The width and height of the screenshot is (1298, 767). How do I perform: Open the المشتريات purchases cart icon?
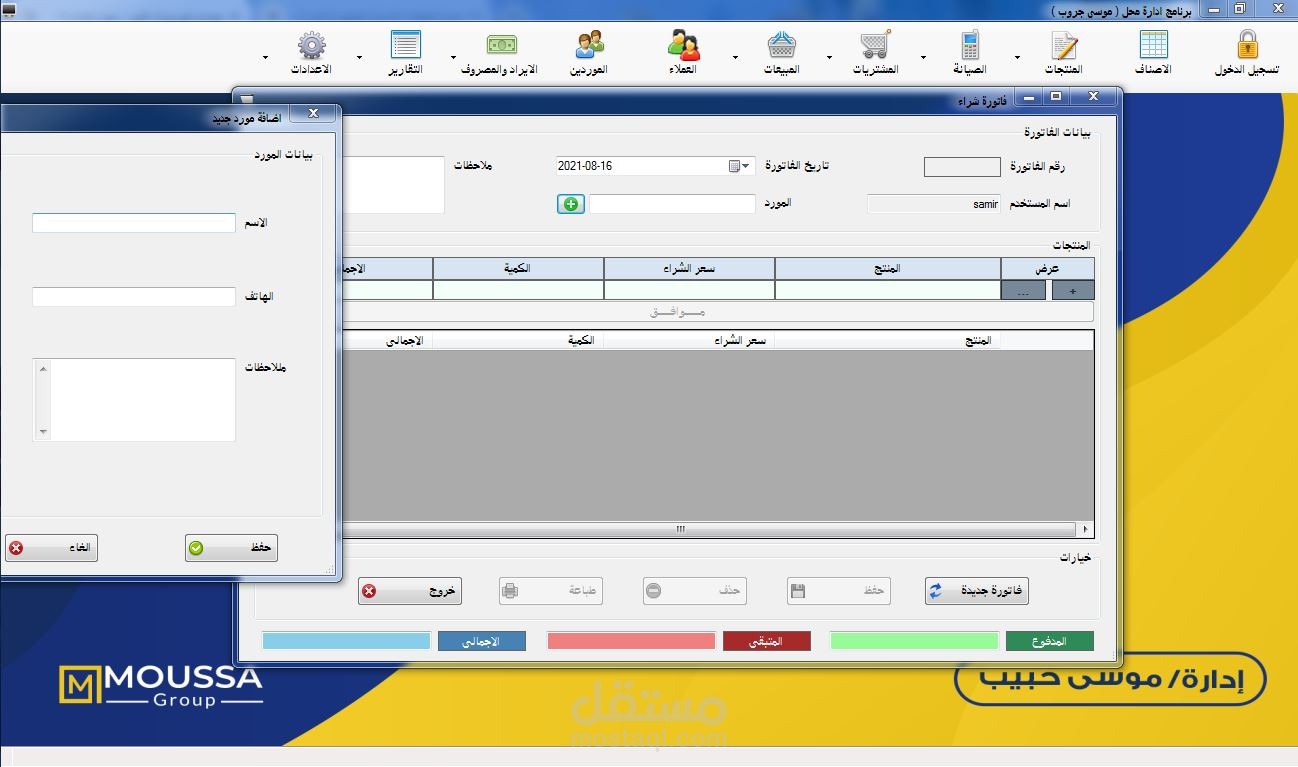pos(875,45)
